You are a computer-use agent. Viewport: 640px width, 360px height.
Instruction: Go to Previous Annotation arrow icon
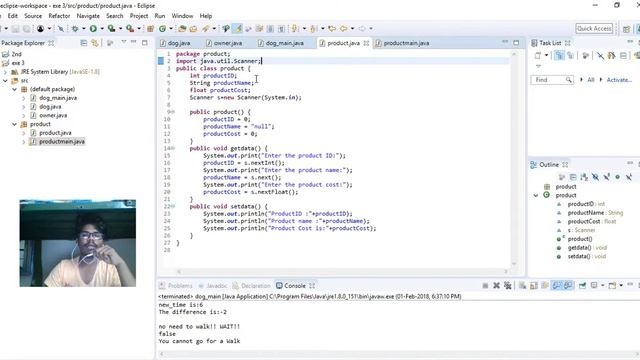(x=313, y=29)
